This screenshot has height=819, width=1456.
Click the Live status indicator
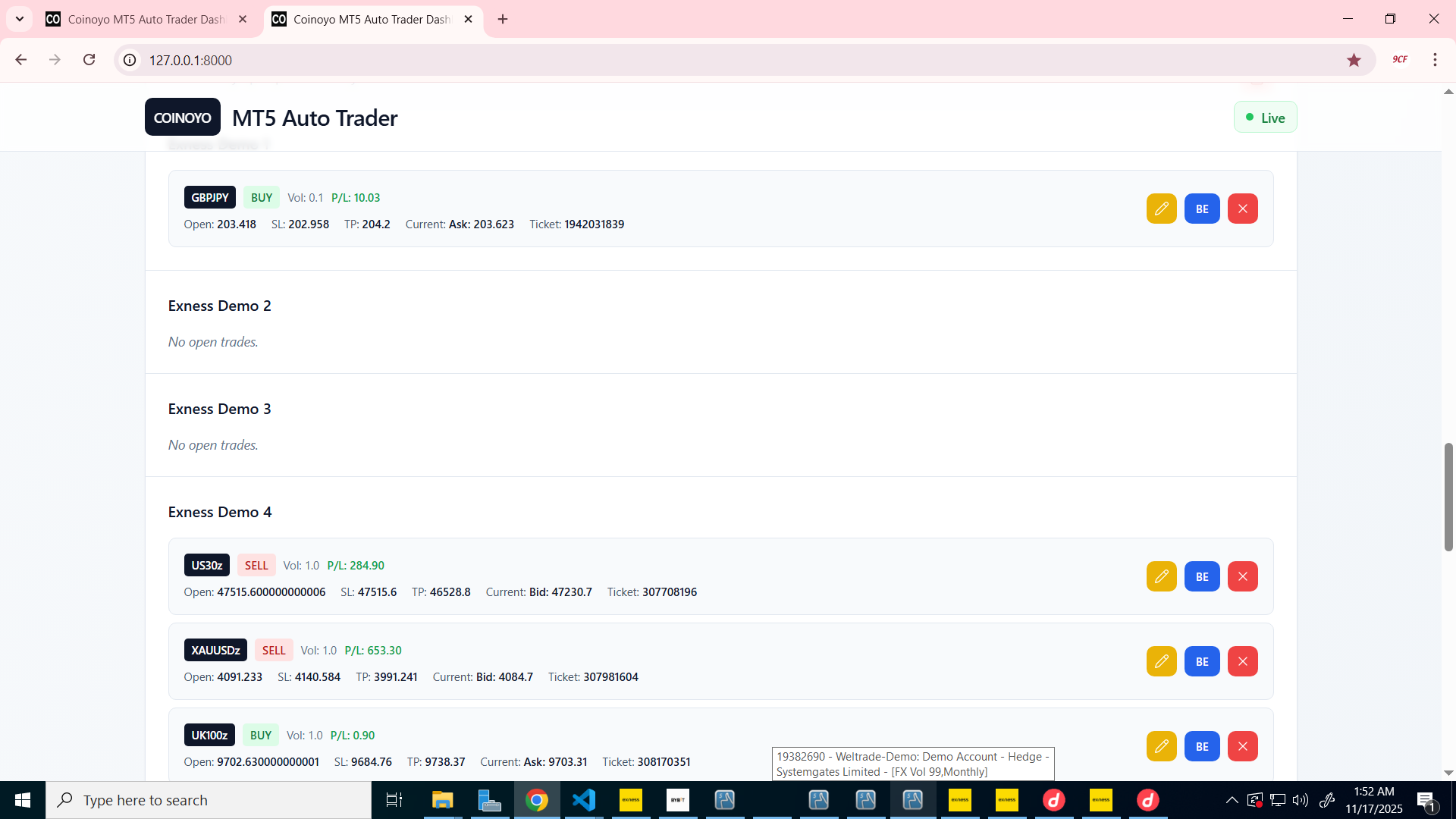click(1265, 118)
